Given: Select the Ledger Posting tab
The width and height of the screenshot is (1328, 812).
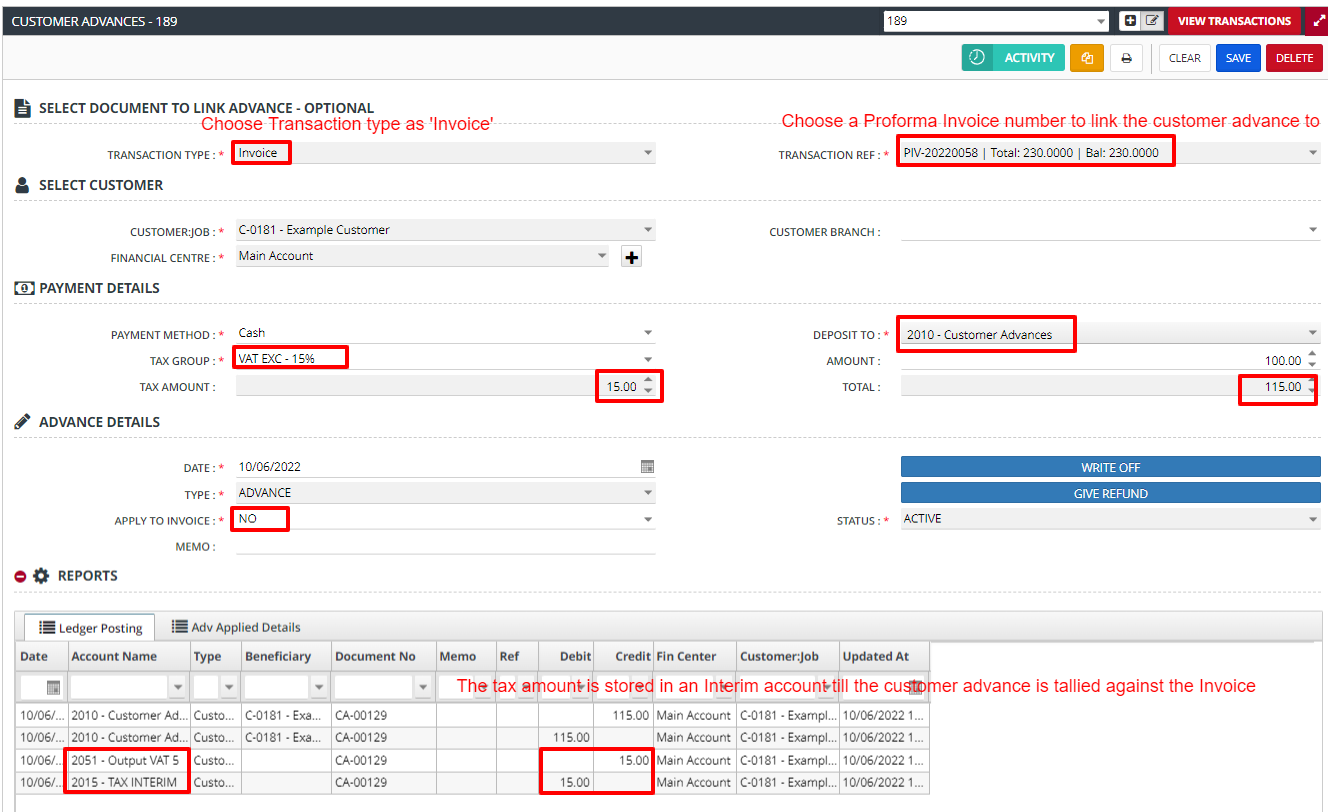Looking at the screenshot, I should point(90,628).
